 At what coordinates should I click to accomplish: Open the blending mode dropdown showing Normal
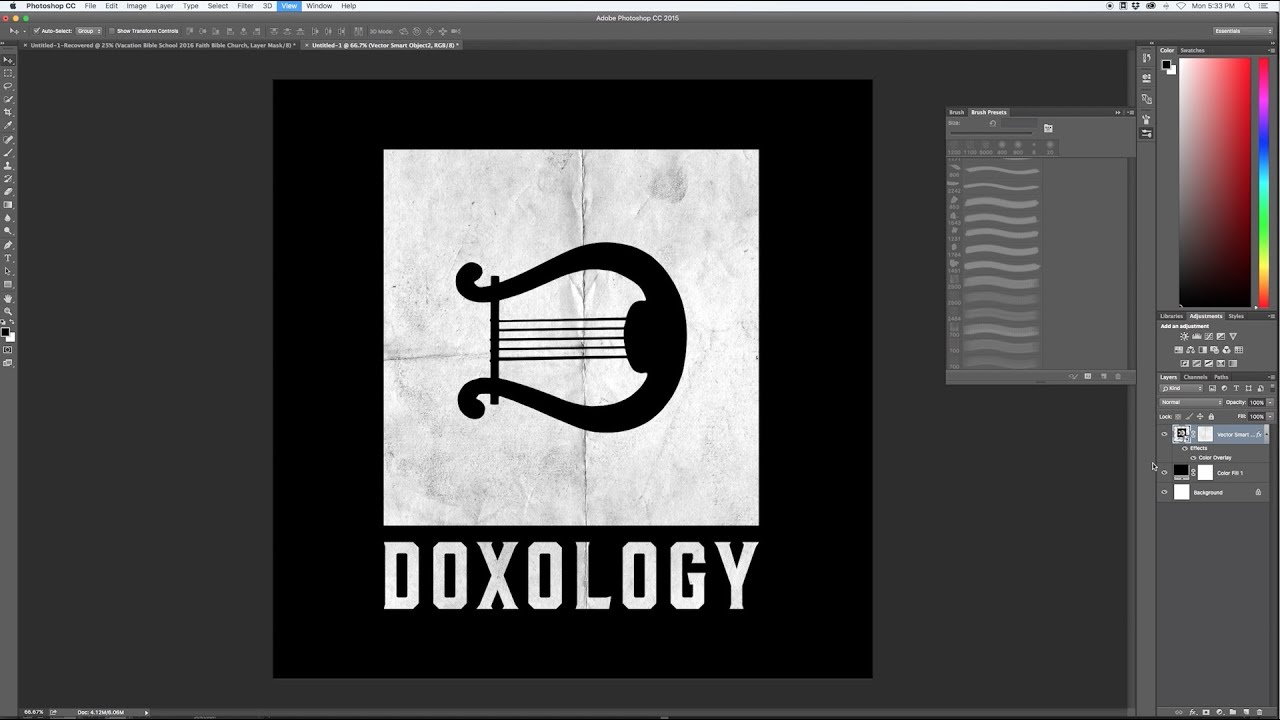pyautogui.click(x=1190, y=402)
